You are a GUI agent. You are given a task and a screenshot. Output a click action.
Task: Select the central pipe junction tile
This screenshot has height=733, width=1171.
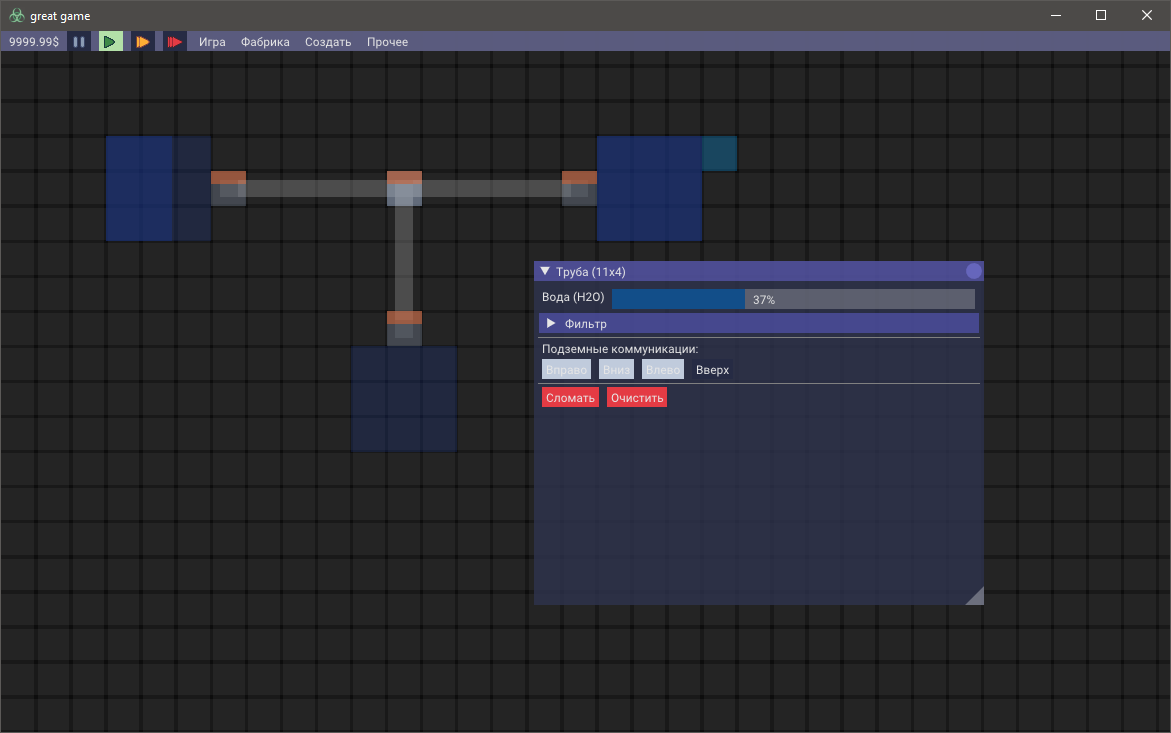point(404,188)
